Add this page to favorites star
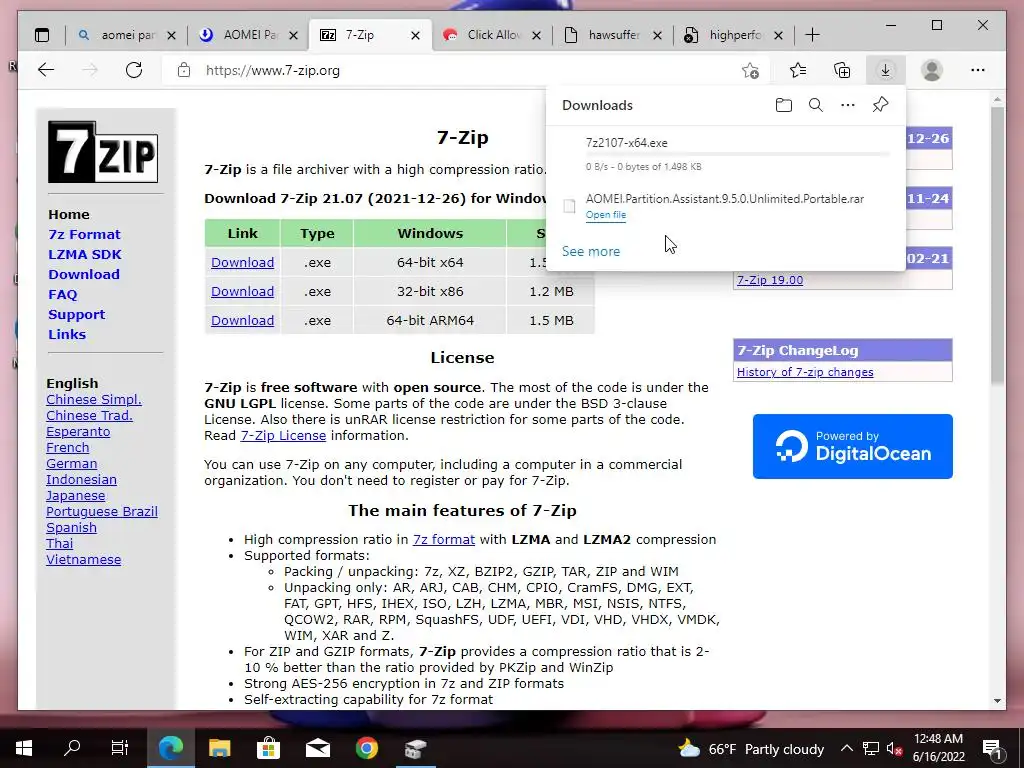The width and height of the screenshot is (1024, 768). 750,70
